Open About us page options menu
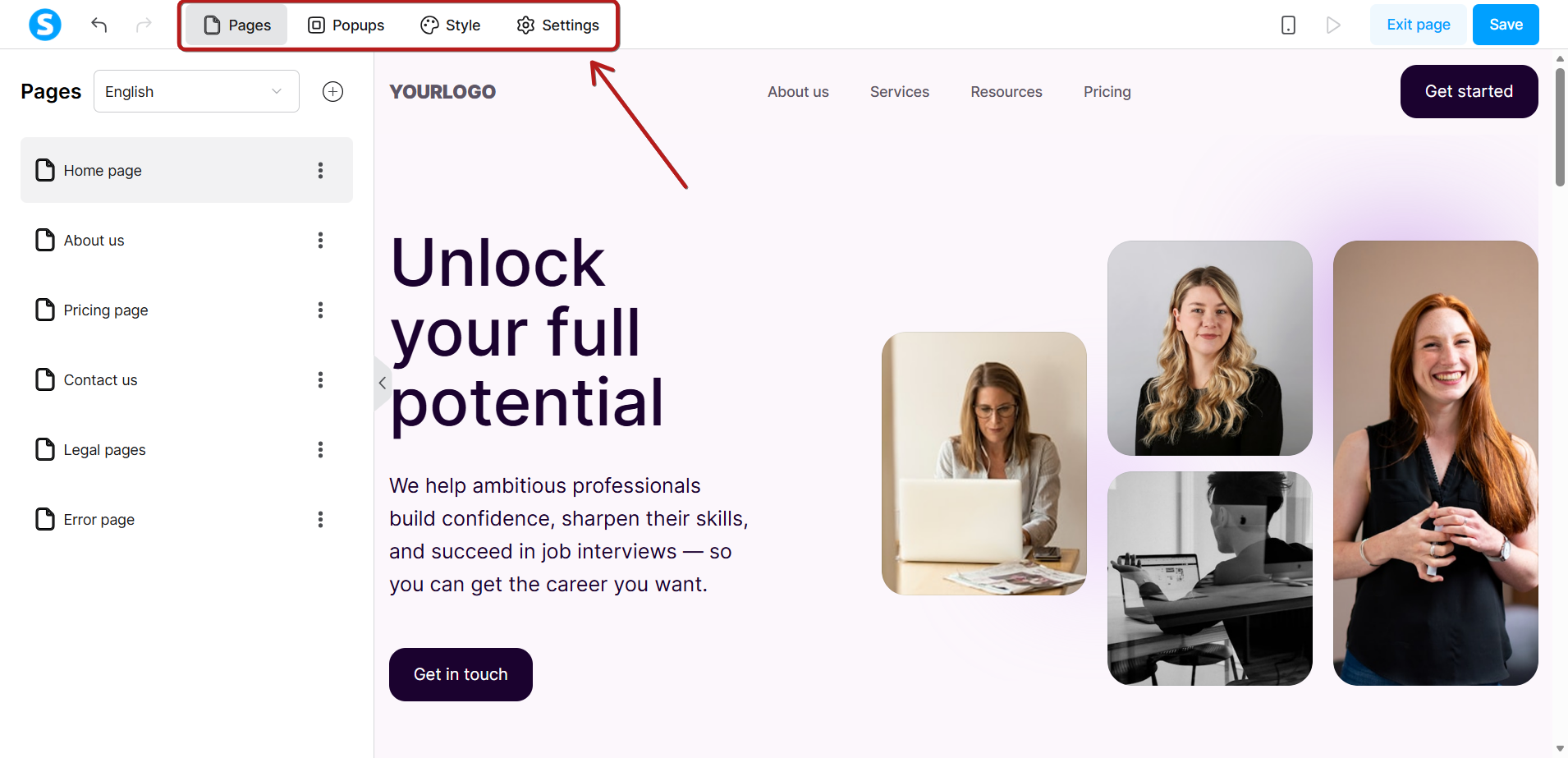Image resolution: width=1568 pixels, height=758 pixels. [x=320, y=240]
